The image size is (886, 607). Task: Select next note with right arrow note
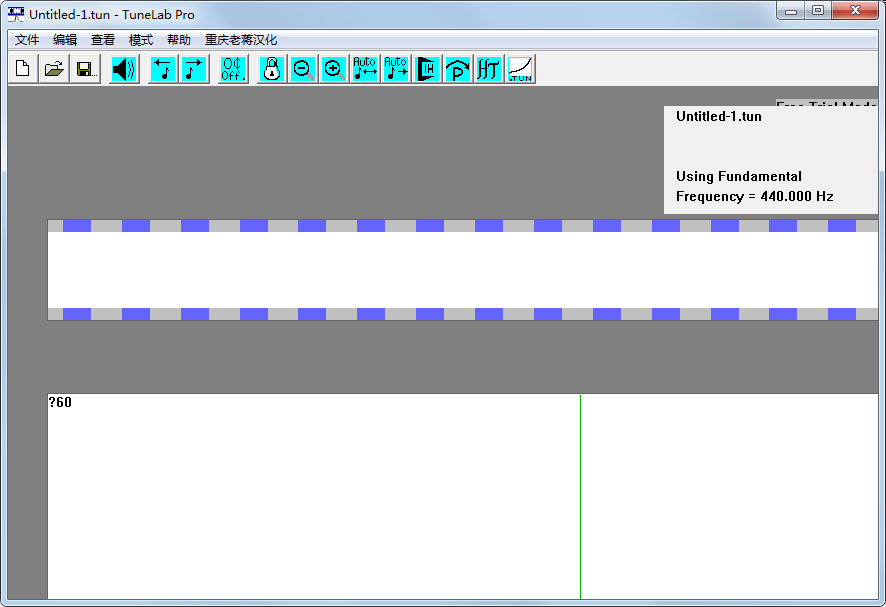point(193,69)
